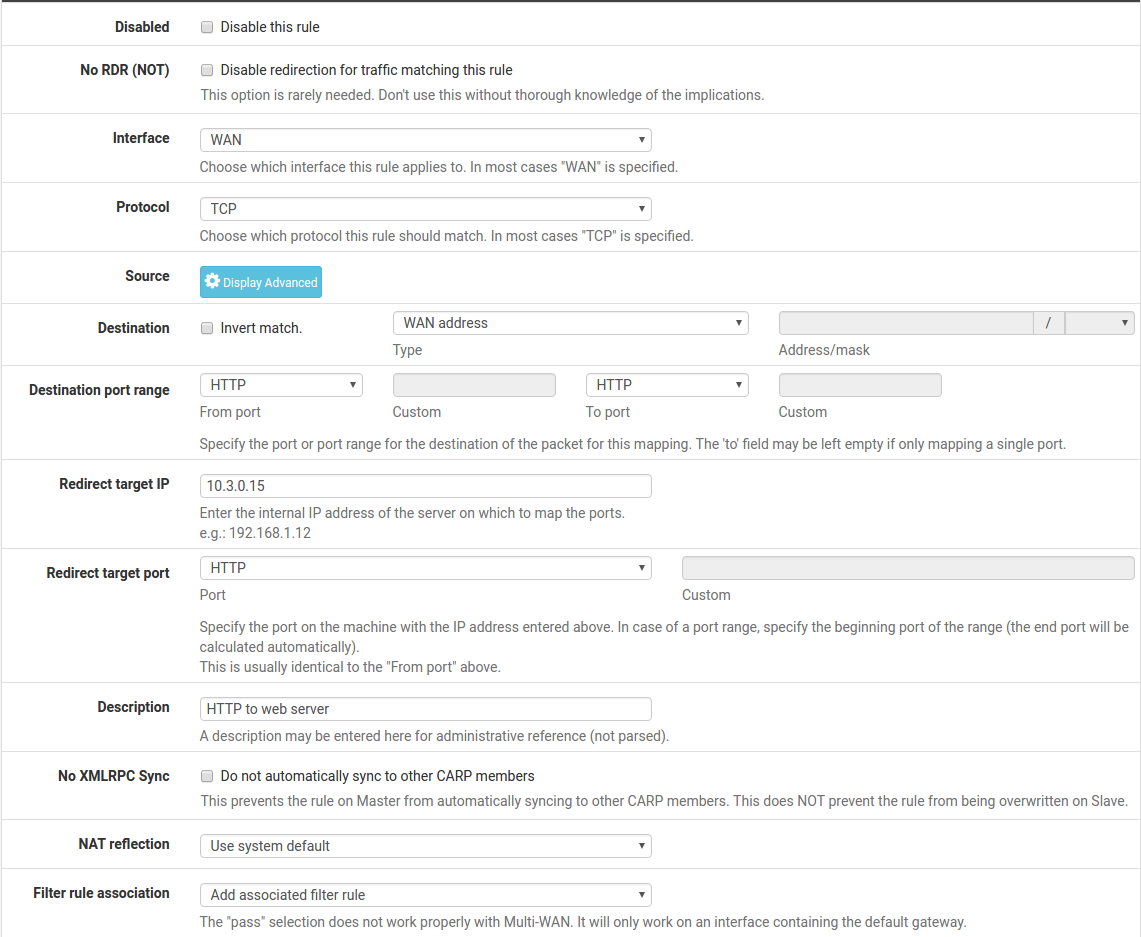Open the NAT reflection dropdown
This screenshot has height=937, width=1141.
(x=425, y=846)
